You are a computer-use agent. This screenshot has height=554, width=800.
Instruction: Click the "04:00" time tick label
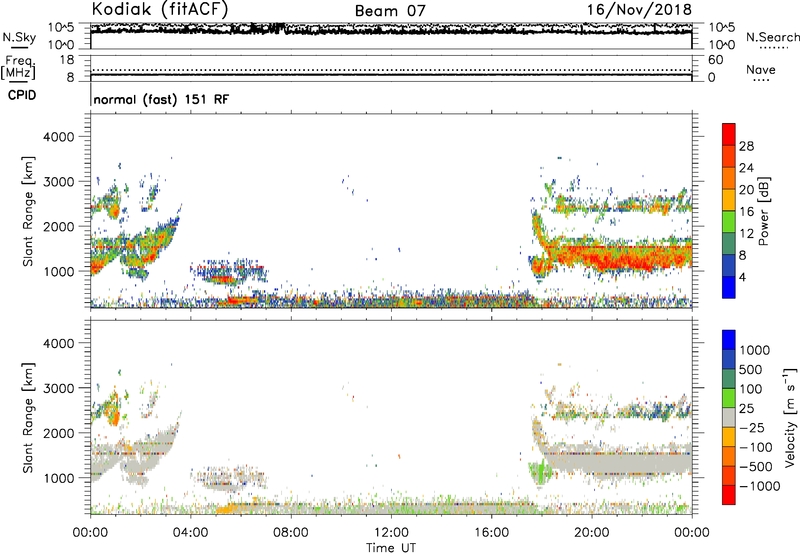point(190,533)
